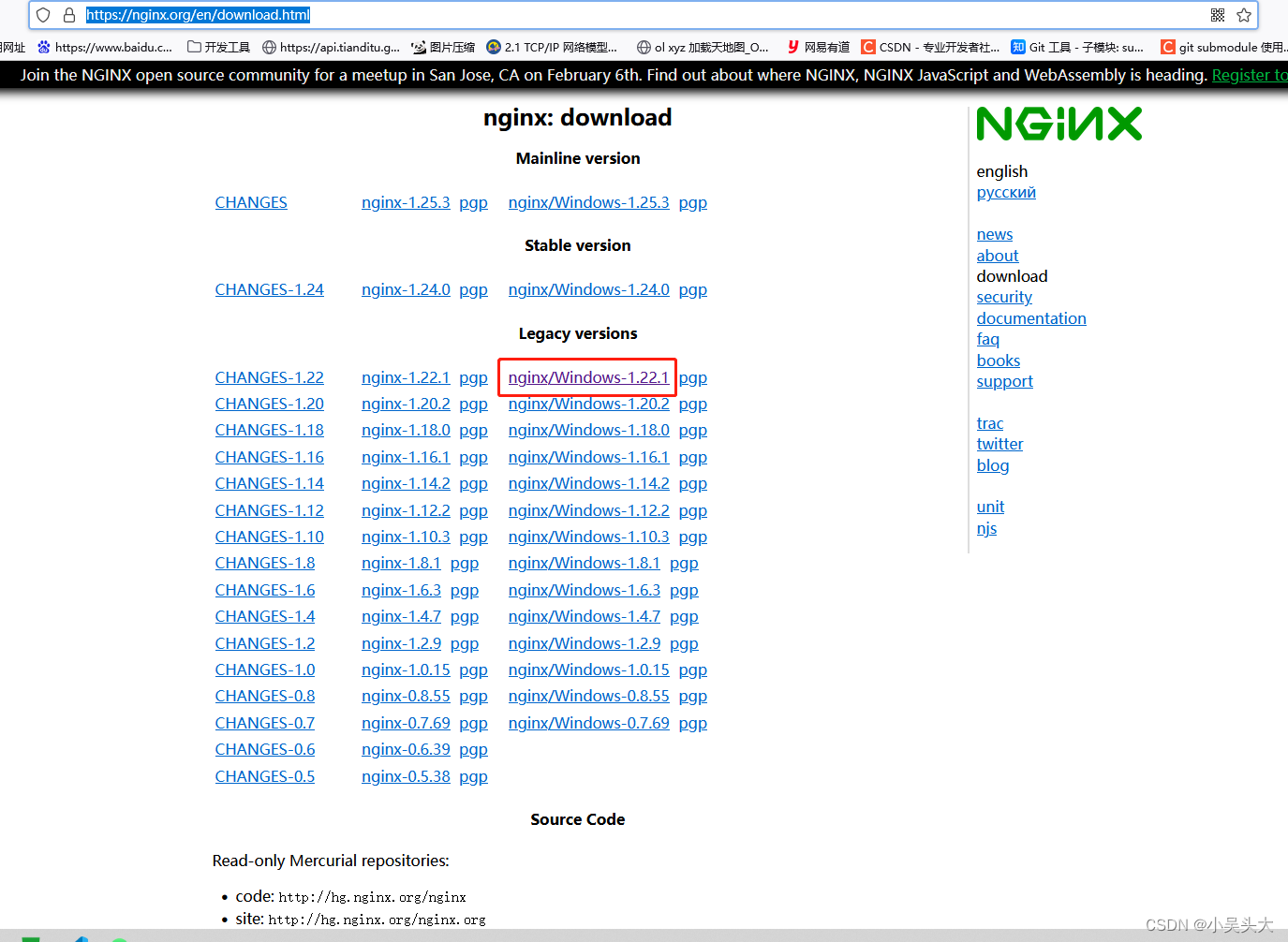The height and width of the screenshot is (942, 1288).
Task: Open CHANGES-0.7 link
Action: coord(265,723)
